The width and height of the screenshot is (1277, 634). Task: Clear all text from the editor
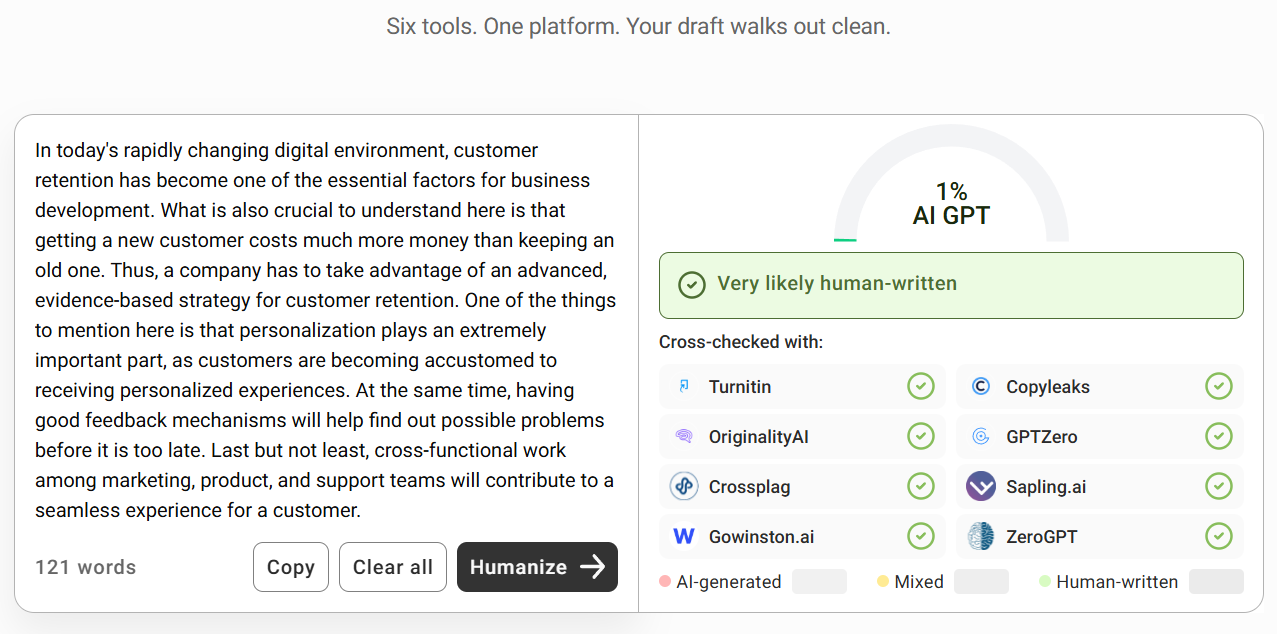pos(393,567)
